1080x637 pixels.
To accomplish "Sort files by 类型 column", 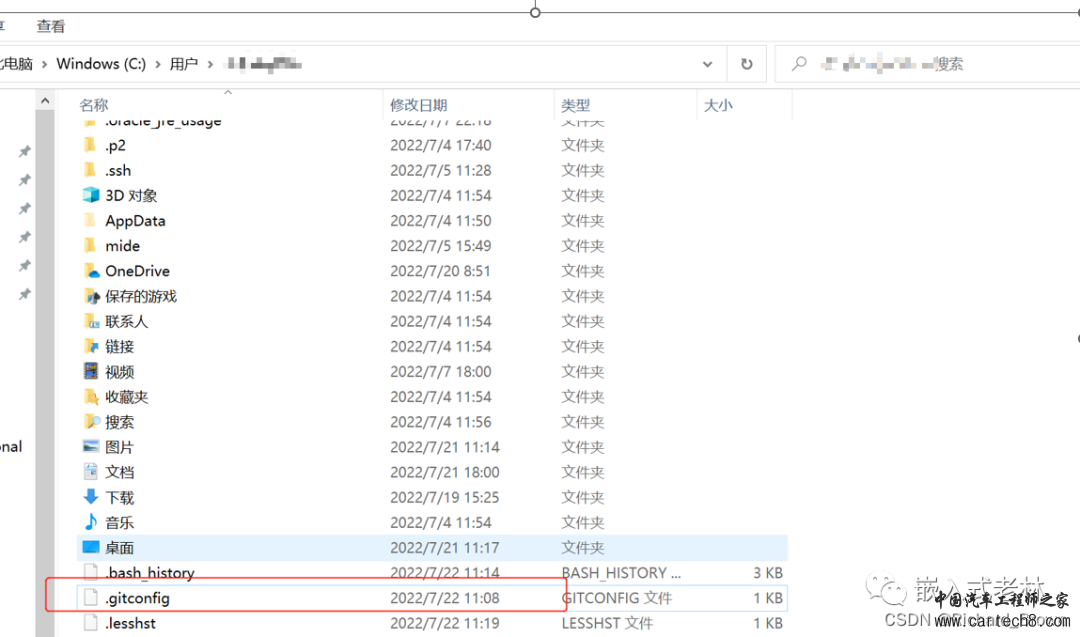I will [576, 105].
